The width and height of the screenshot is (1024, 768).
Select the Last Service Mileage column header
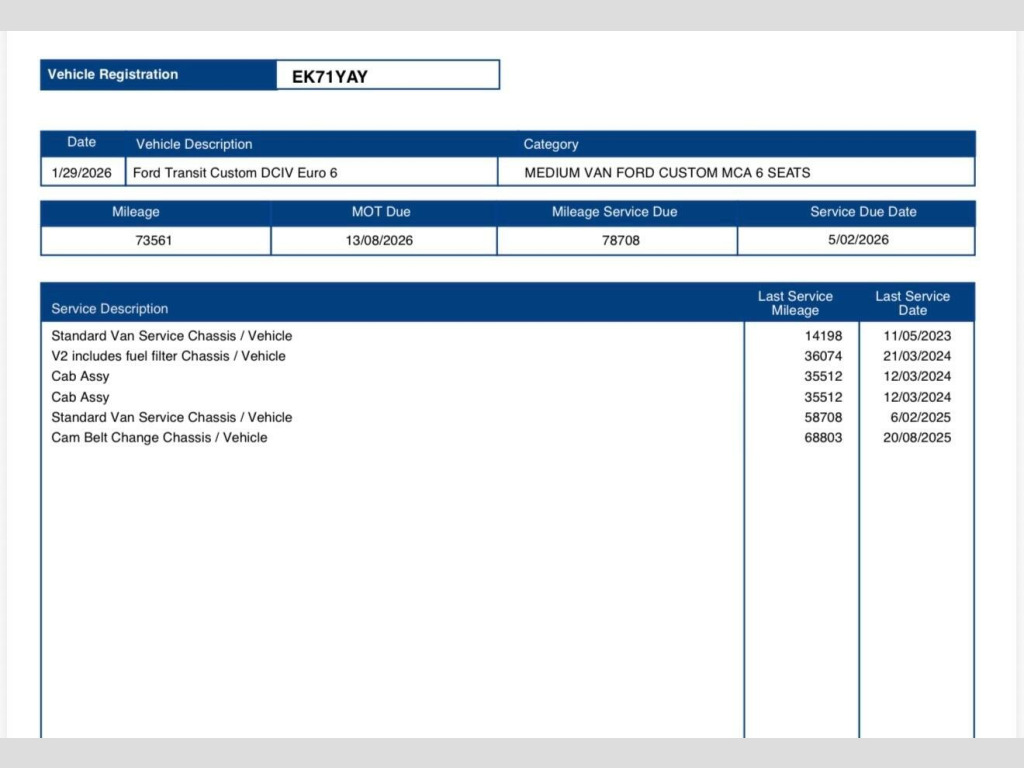tap(795, 303)
